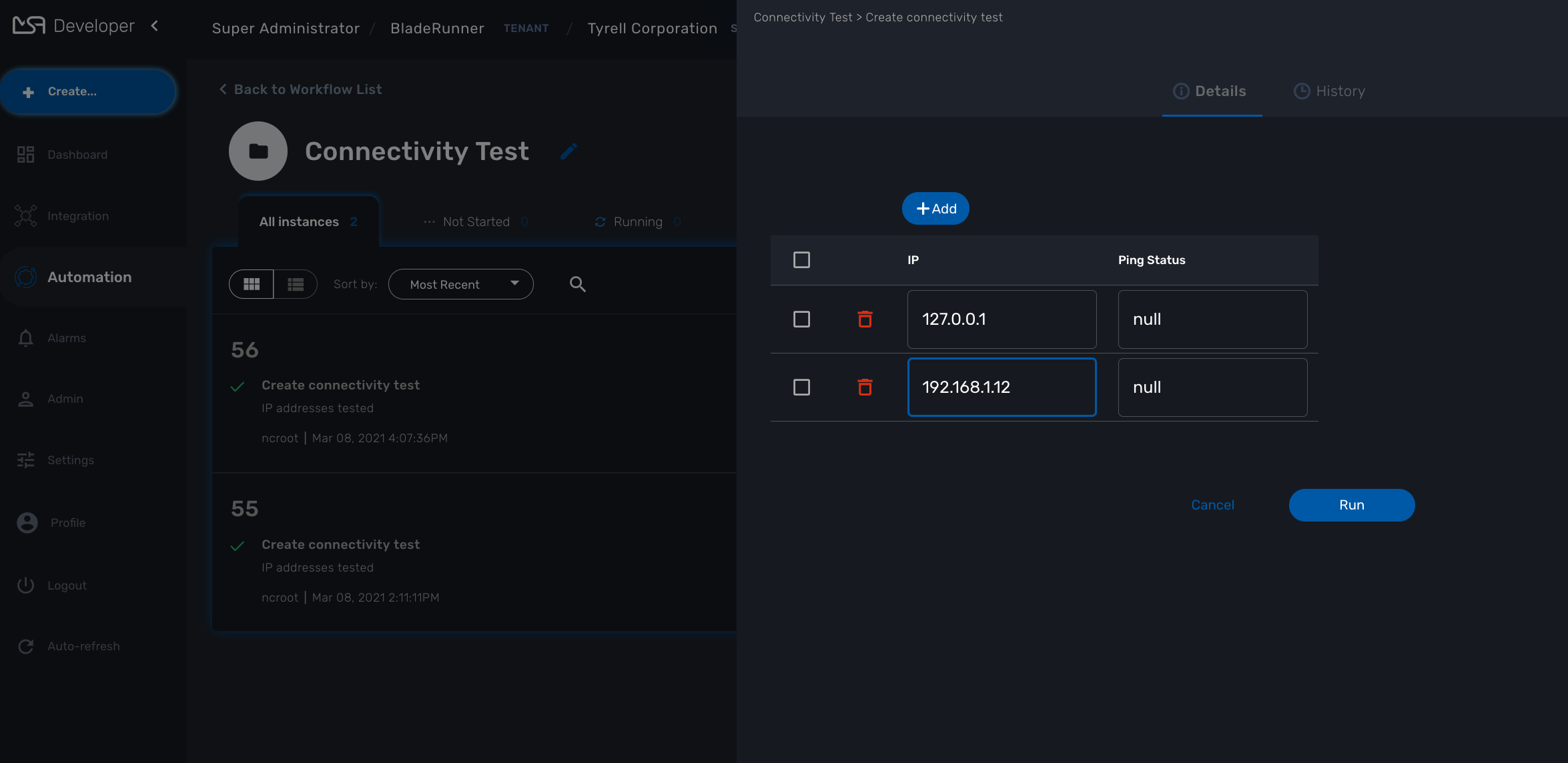Check the 127.0.0.1 row checkbox
This screenshot has width=1568, height=763.
801,319
